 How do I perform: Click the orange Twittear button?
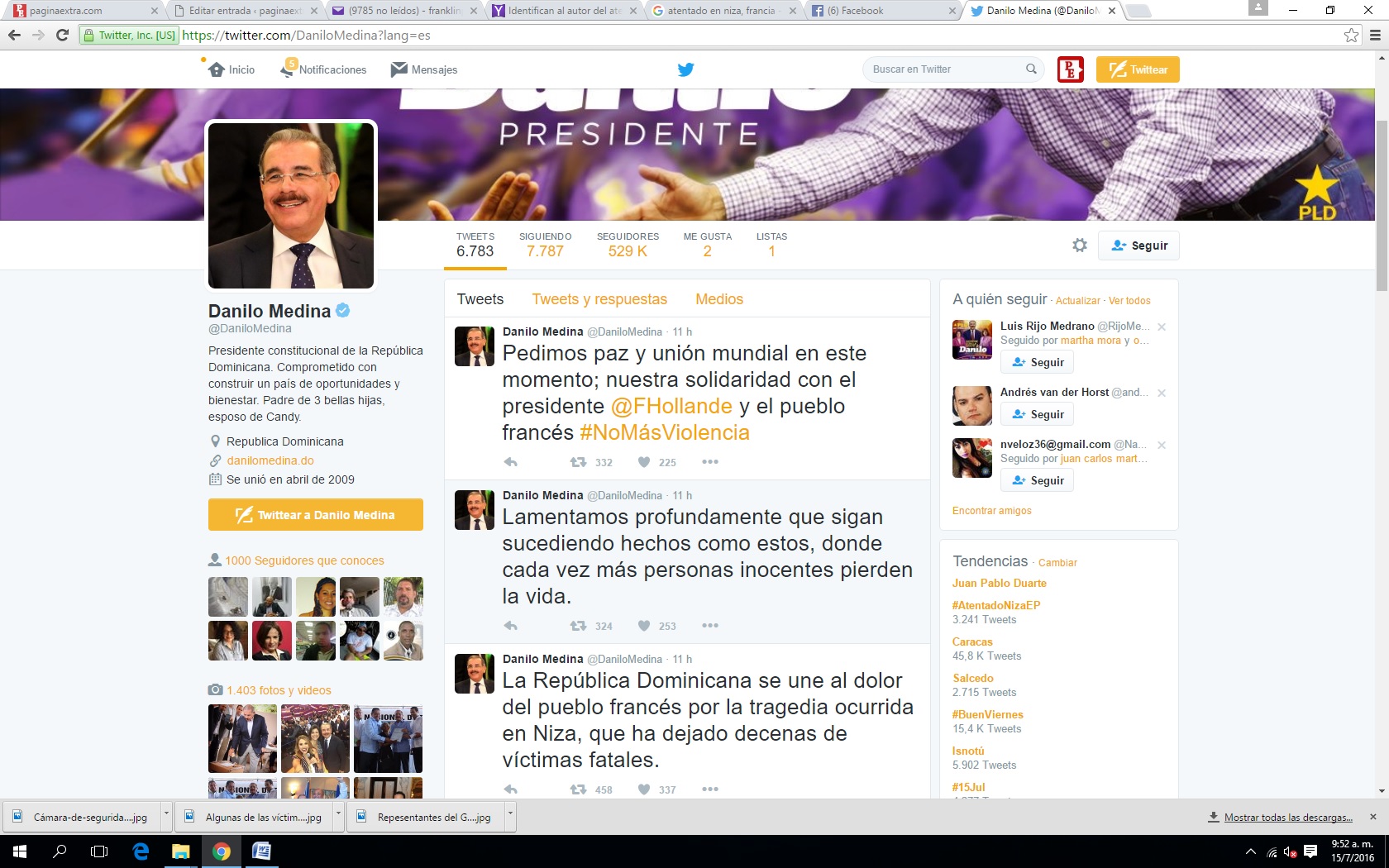coord(1138,69)
